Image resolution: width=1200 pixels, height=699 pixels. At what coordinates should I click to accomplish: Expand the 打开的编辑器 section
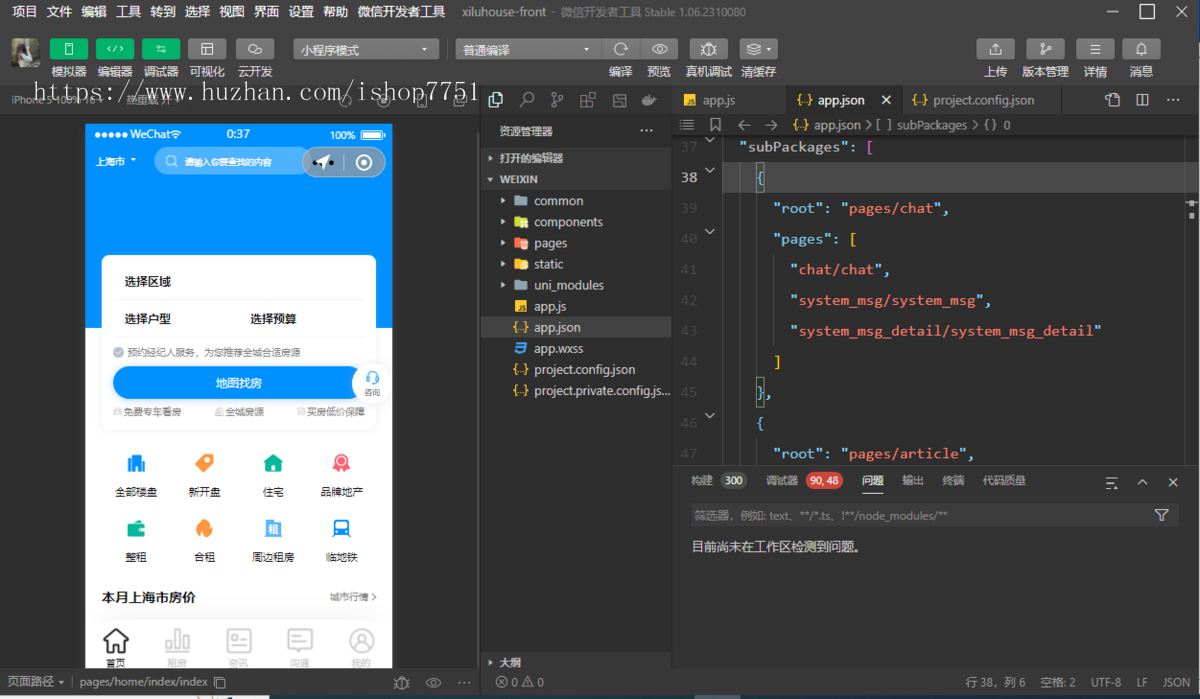pyautogui.click(x=576, y=158)
